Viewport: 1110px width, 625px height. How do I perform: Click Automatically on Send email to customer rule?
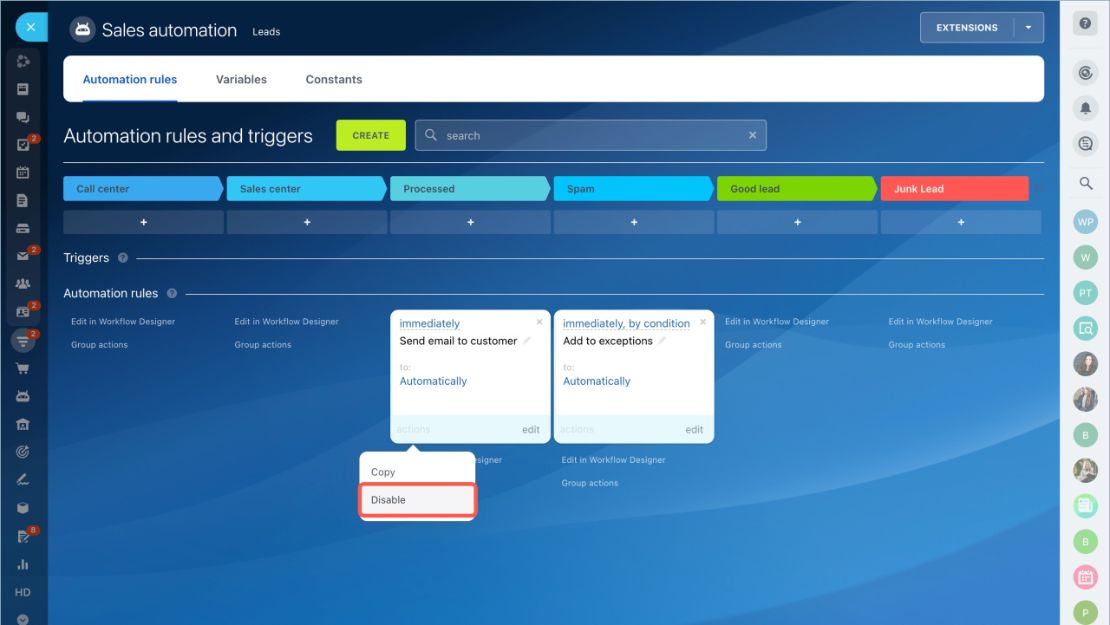pos(433,381)
